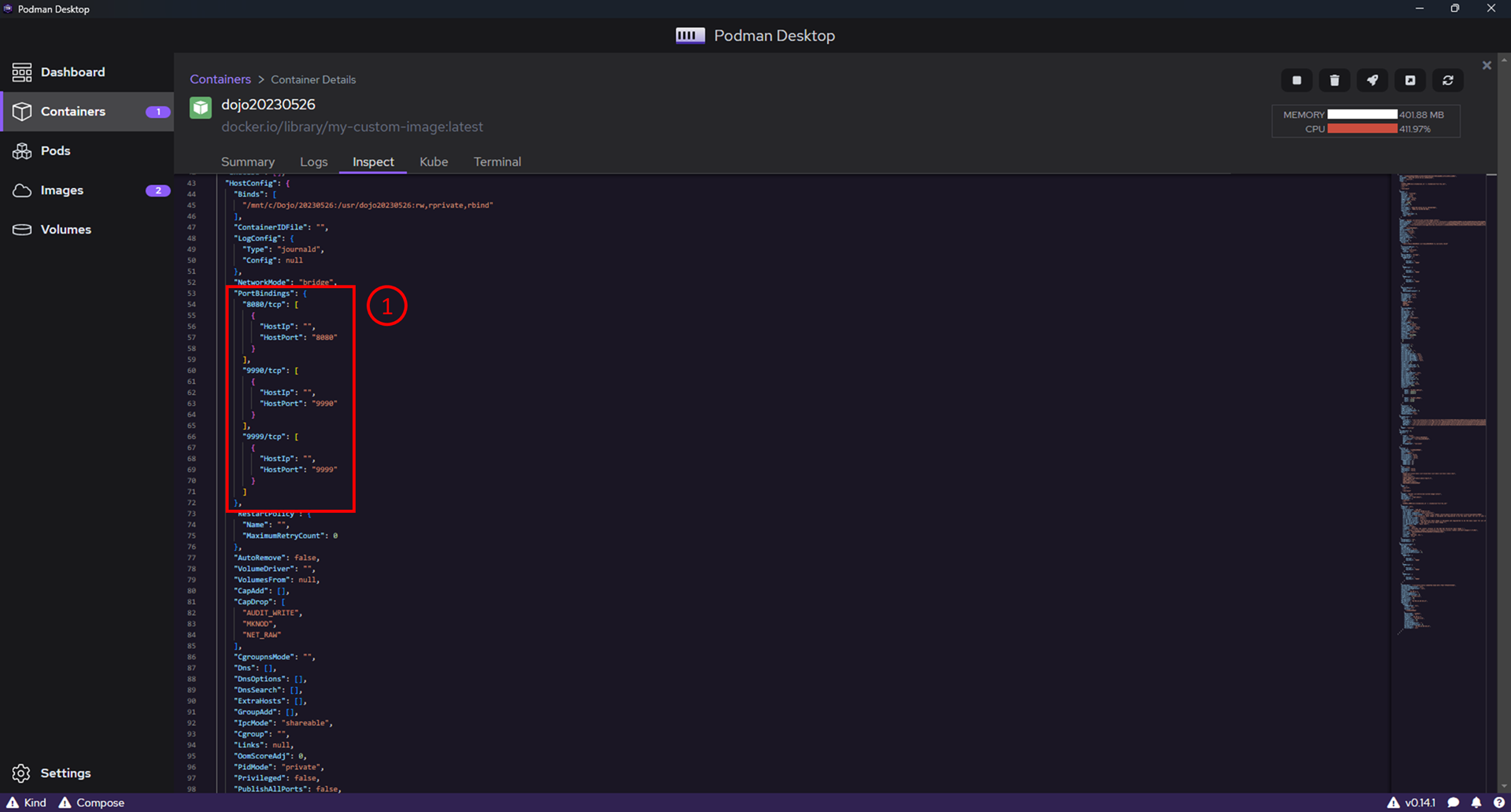This screenshot has height=812, width=1511.
Task: Switch to the Logs tab
Action: [314, 162]
